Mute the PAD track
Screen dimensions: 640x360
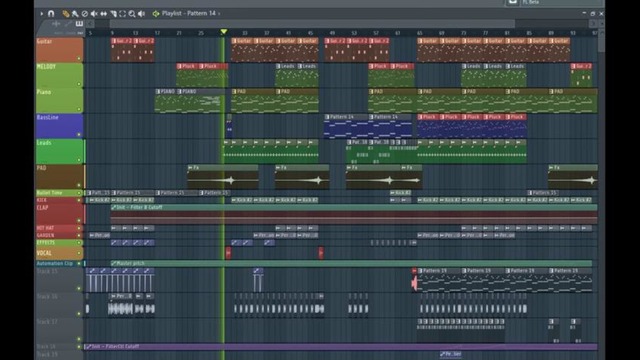79,185
